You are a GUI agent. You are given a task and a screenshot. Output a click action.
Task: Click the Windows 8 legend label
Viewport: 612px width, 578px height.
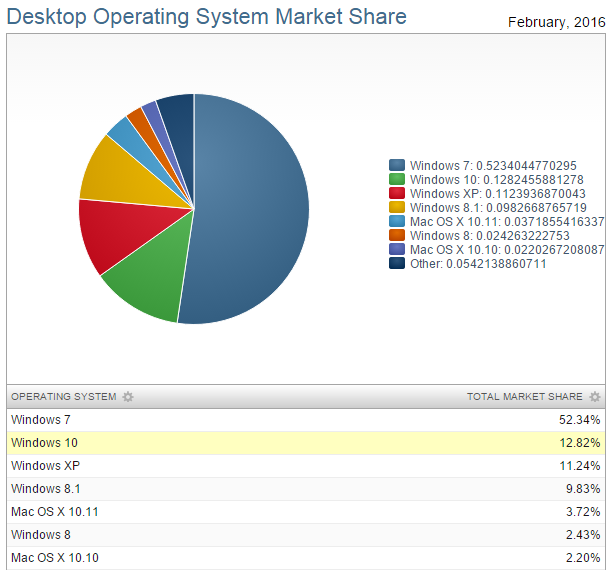pyautogui.click(x=489, y=236)
